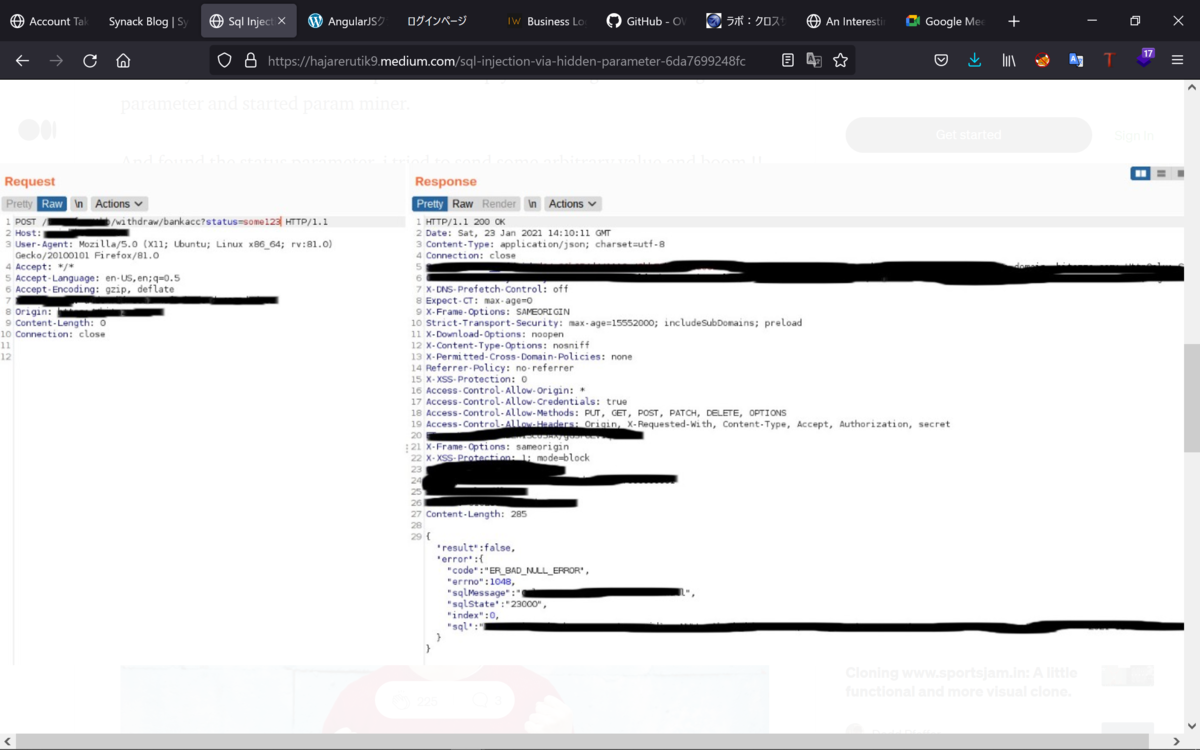Click the Request panel heading
Image resolution: width=1200 pixels, height=750 pixels.
click(30, 181)
